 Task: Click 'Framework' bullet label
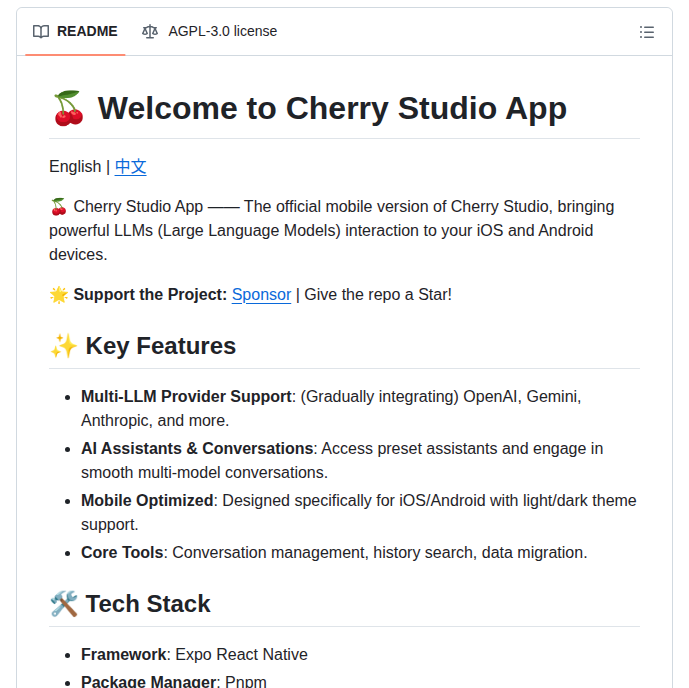(x=123, y=654)
